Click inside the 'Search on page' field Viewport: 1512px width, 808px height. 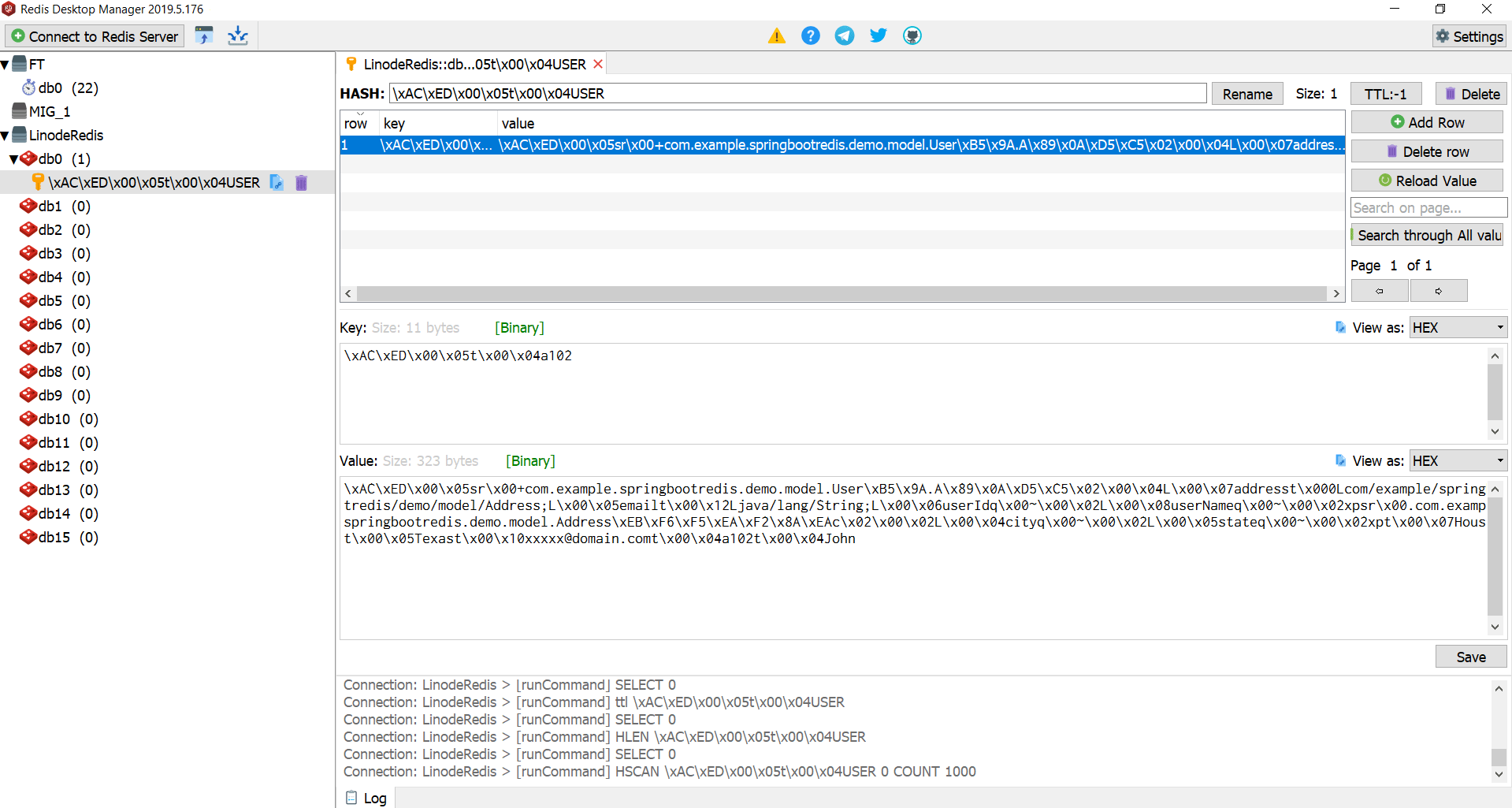click(1428, 207)
